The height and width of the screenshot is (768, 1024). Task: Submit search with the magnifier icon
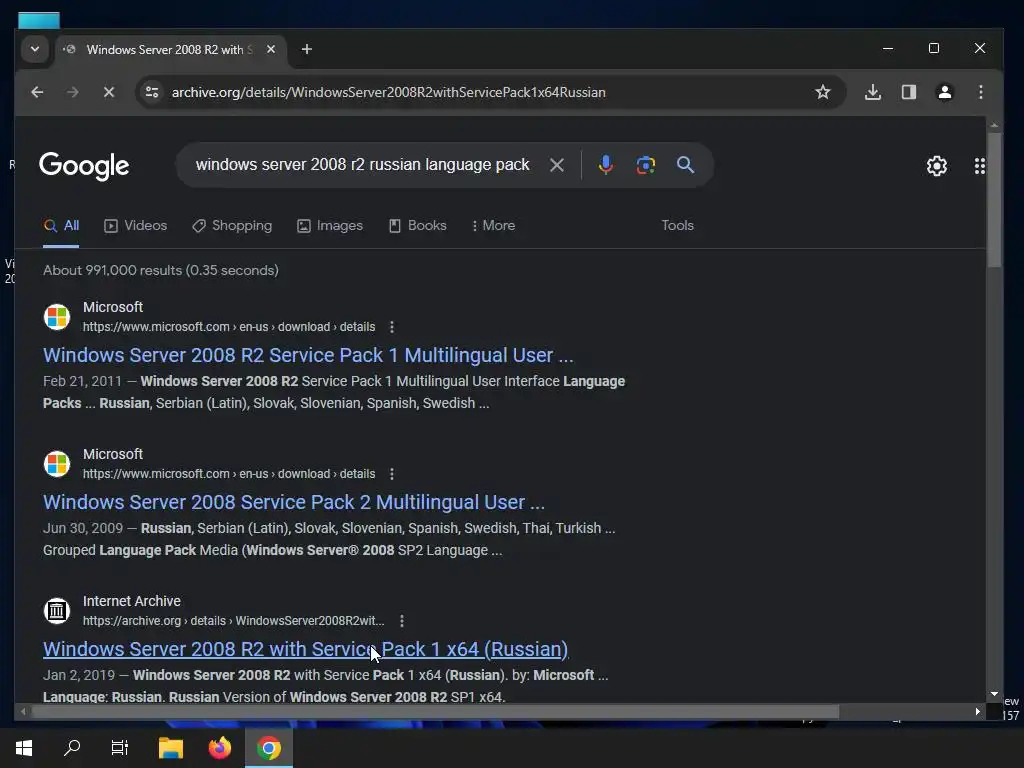pyautogui.click(x=685, y=165)
